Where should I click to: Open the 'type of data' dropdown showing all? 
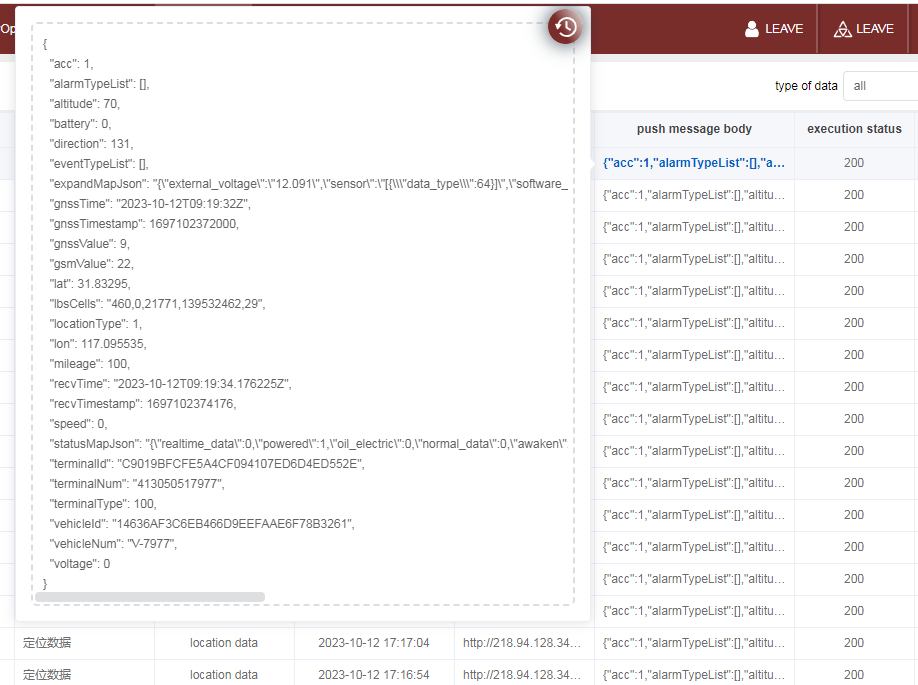click(880, 86)
